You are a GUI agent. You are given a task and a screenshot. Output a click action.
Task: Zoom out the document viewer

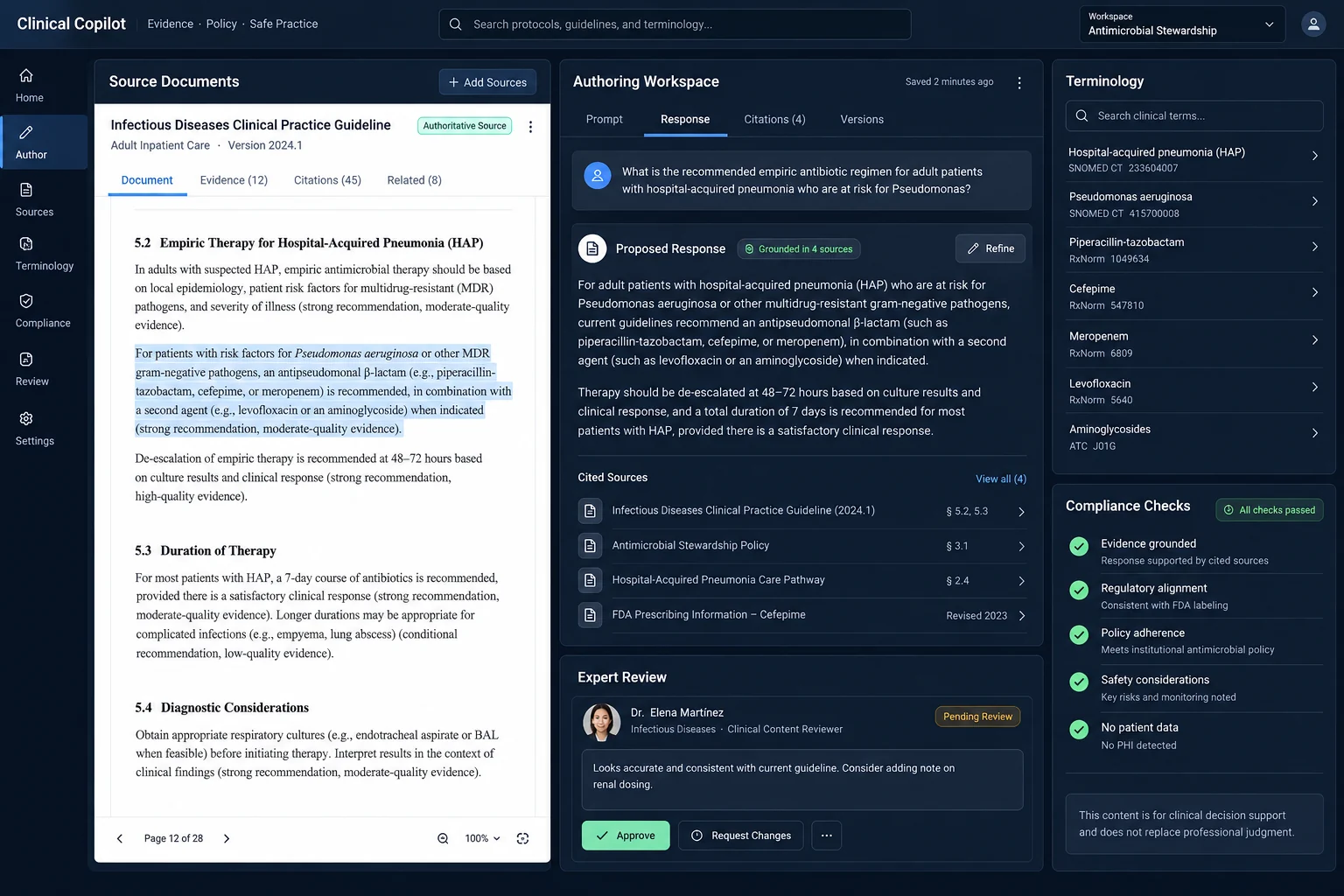click(x=443, y=838)
